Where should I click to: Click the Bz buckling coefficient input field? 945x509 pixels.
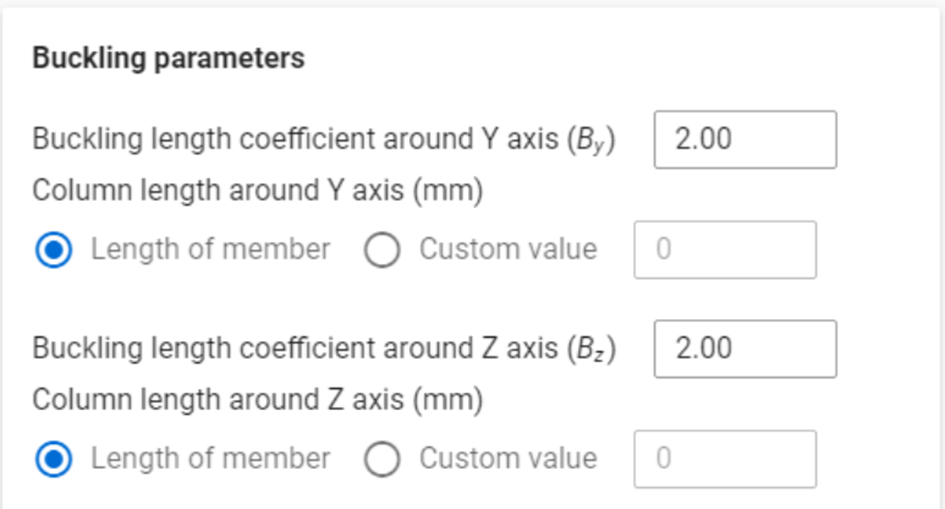coord(746,349)
